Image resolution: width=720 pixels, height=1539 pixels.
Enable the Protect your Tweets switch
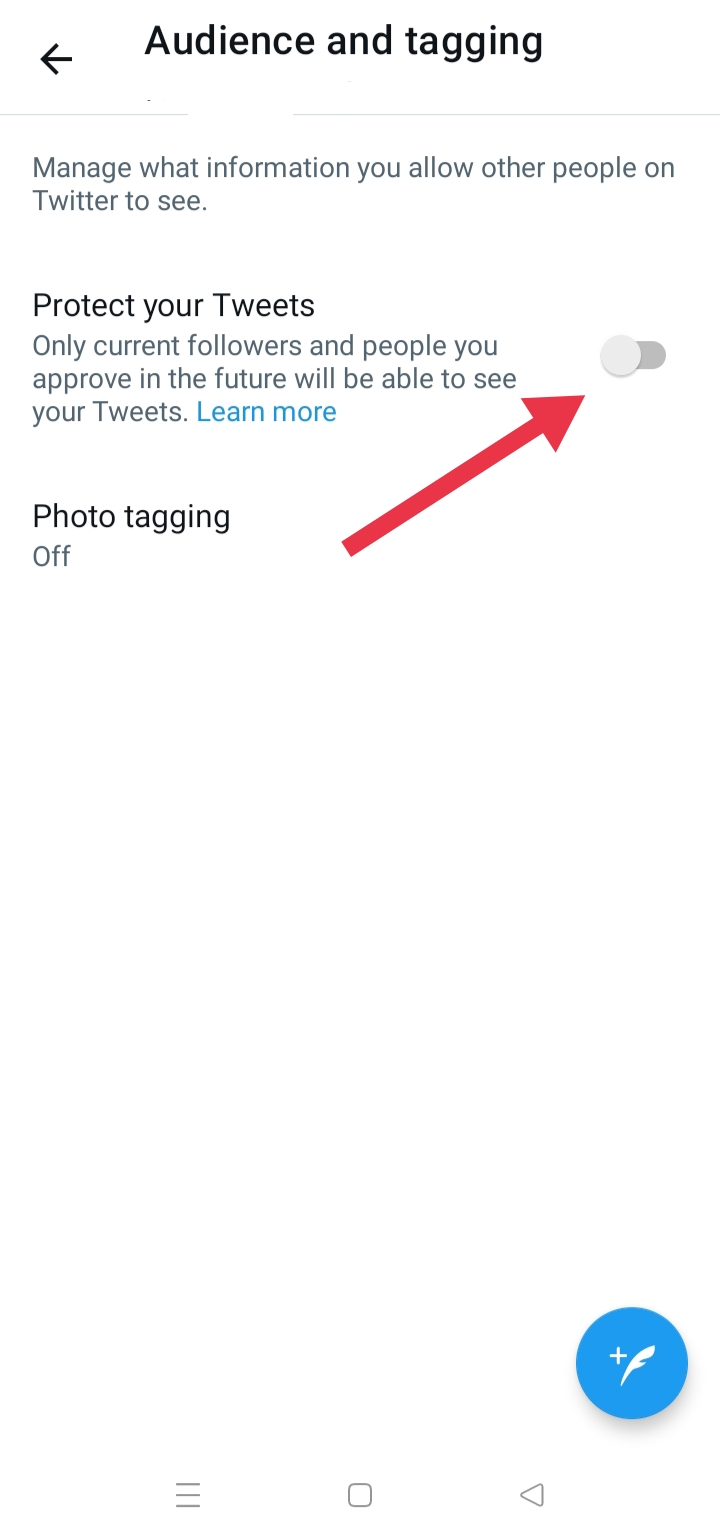[634, 356]
